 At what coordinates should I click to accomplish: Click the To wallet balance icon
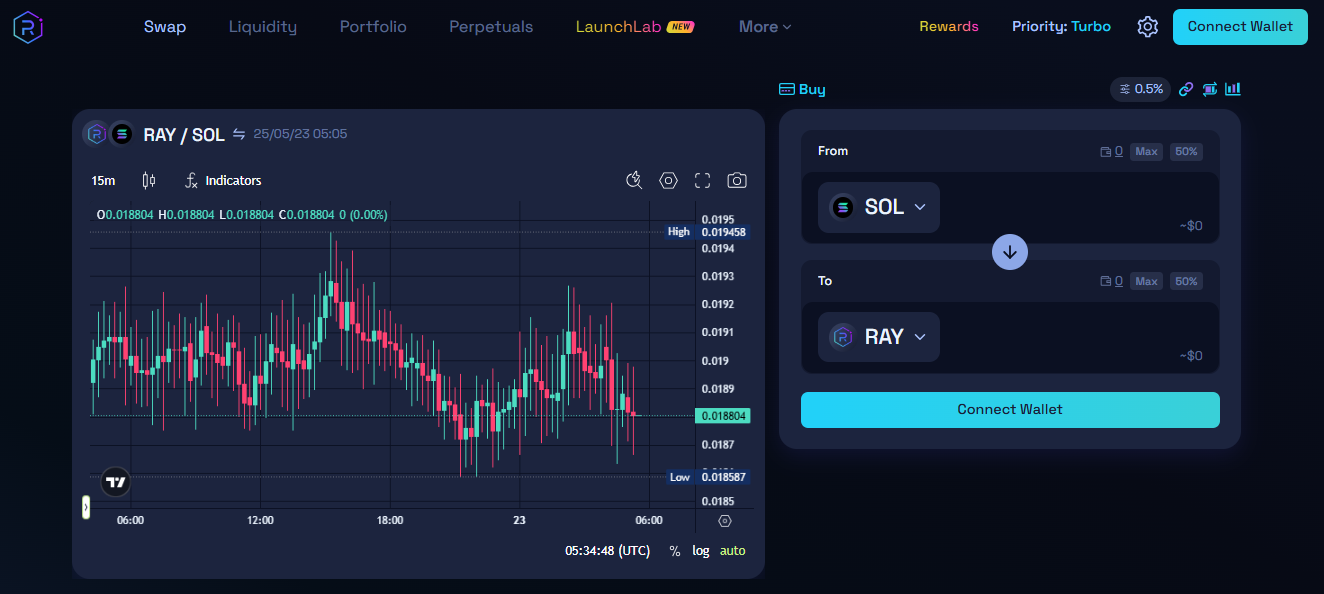coord(1105,282)
